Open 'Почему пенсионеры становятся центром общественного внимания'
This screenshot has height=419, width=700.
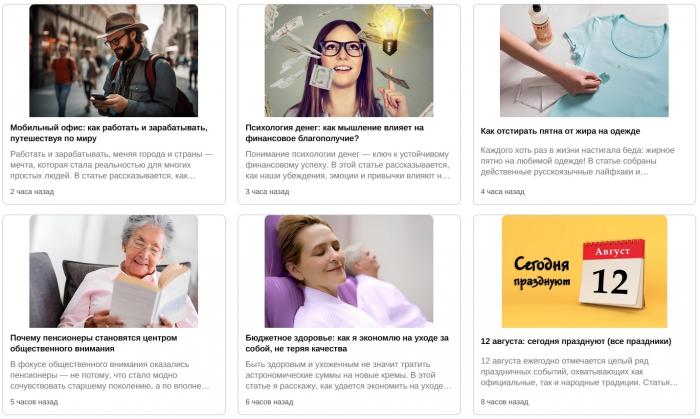(x=94, y=343)
